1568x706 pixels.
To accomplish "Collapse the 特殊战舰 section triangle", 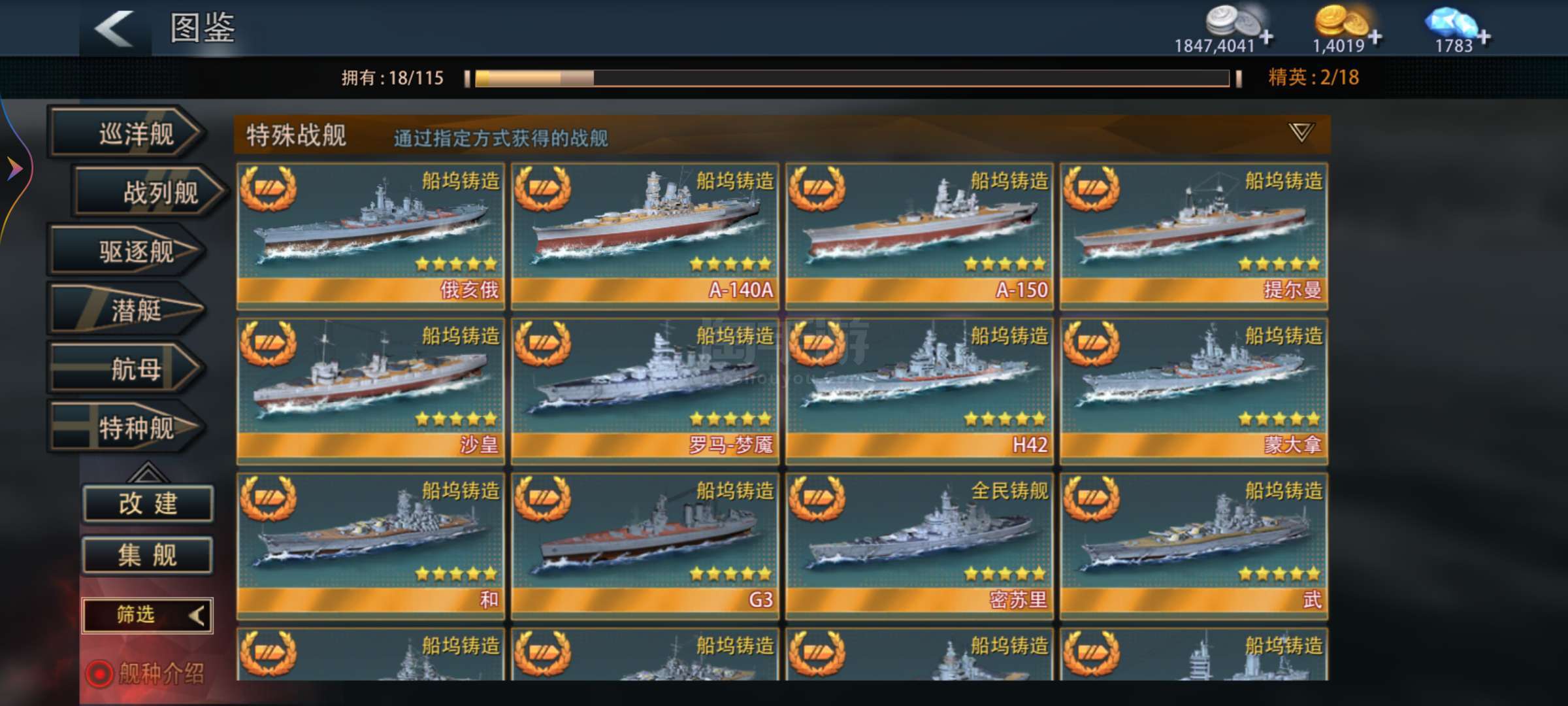I will tap(1301, 132).
